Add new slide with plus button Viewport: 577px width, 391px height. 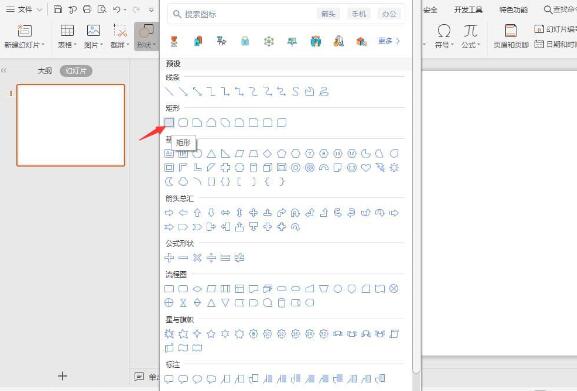pos(63,376)
